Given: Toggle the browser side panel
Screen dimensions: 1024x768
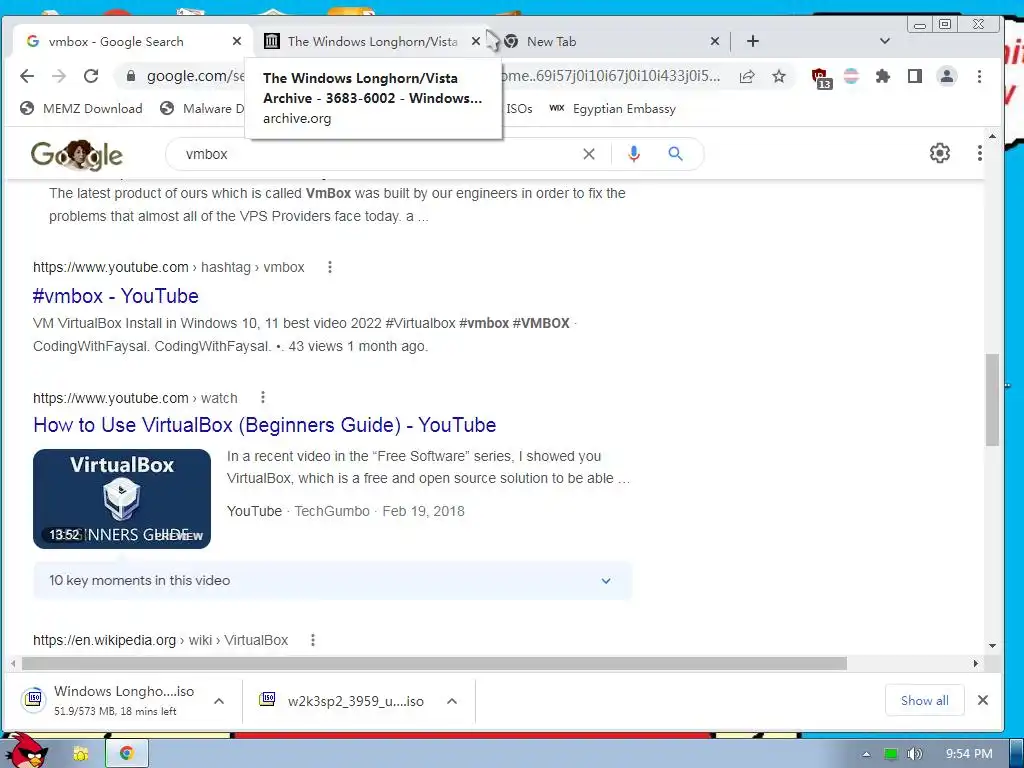Looking at the screenshot, I should tap(914, 76).
